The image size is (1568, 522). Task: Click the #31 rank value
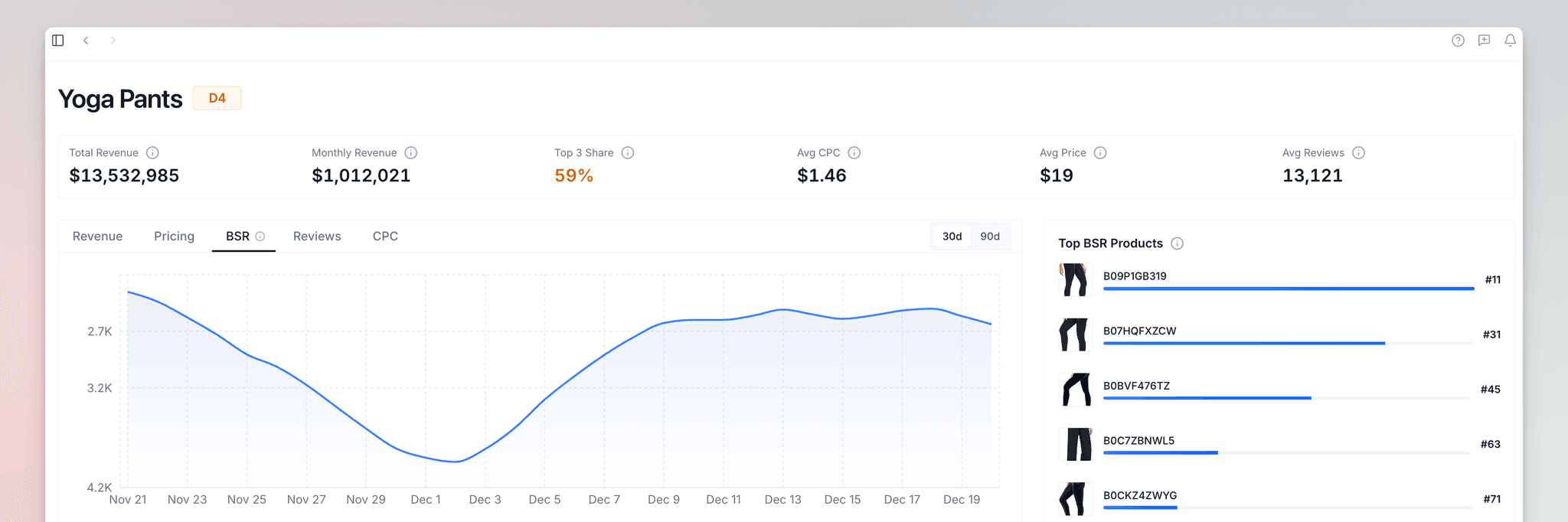[x=1491, y=334]
